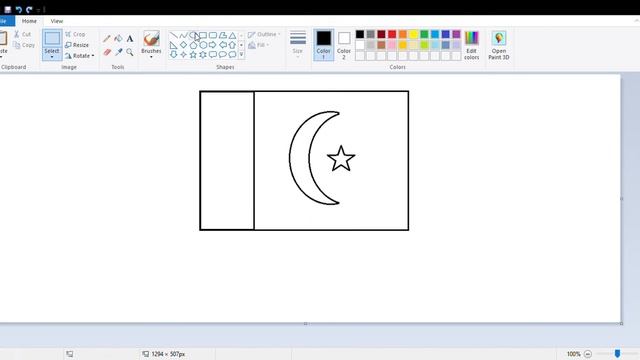
Task: Click the Edit colors button
Action: pyautogui.click(x=471, y=45)
